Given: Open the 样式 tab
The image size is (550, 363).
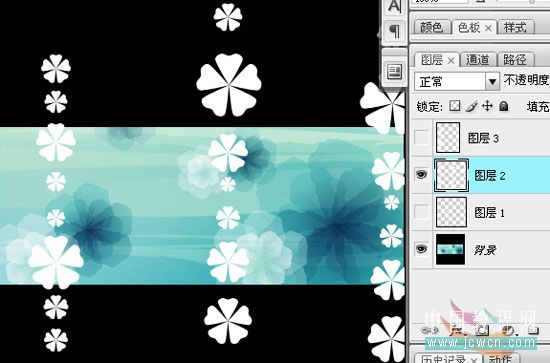Looking at the screenshot, I should point(515,27).
